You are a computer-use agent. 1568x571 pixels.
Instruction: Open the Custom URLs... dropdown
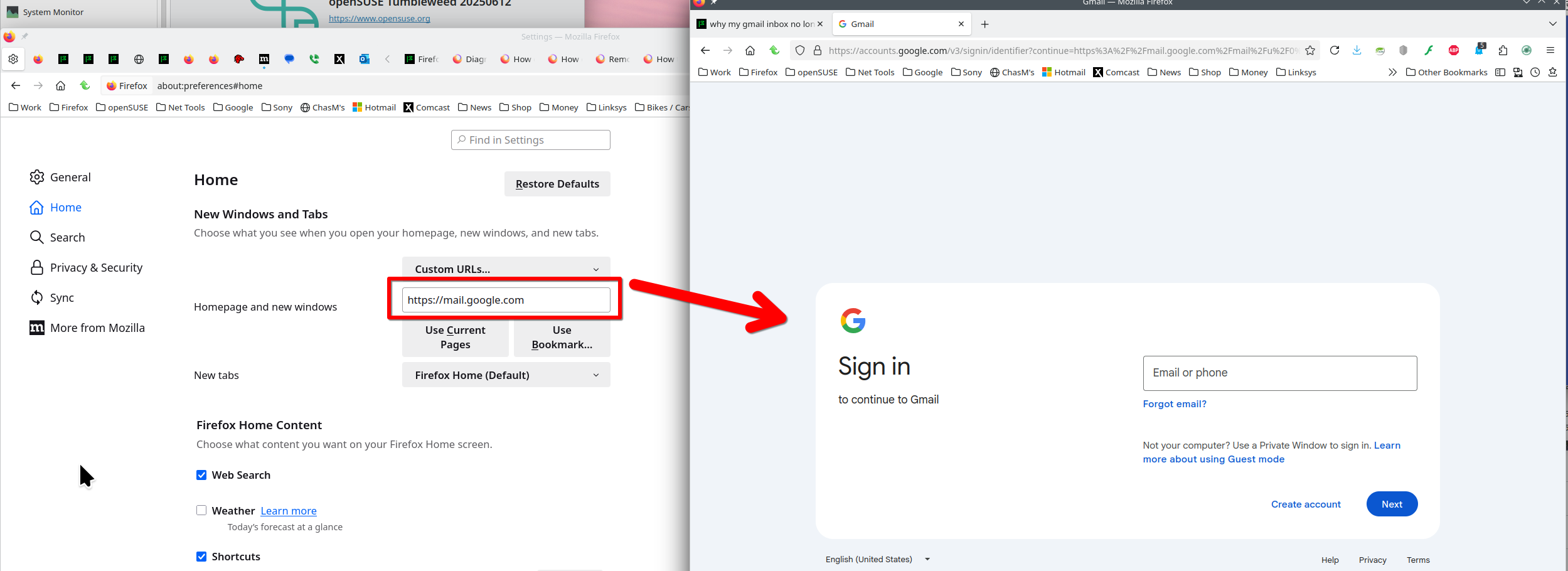click(x=506, y=269)
